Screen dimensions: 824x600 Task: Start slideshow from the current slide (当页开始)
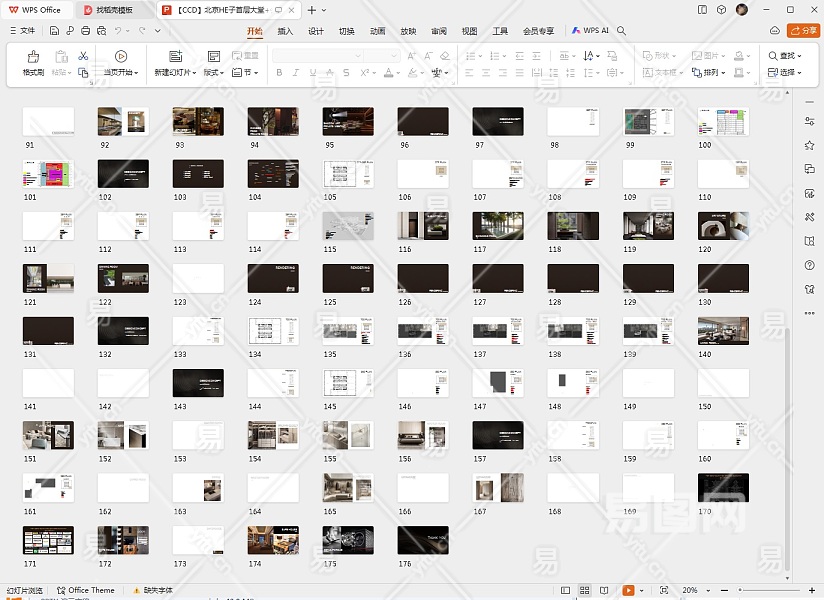coord(121,57)
